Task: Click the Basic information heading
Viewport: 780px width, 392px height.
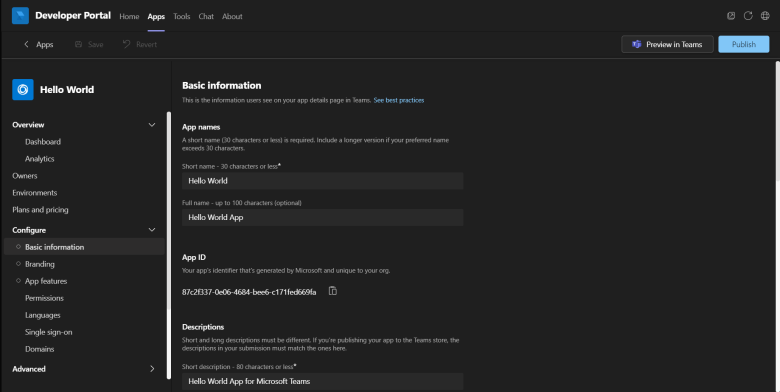Action: coord(221,86)
